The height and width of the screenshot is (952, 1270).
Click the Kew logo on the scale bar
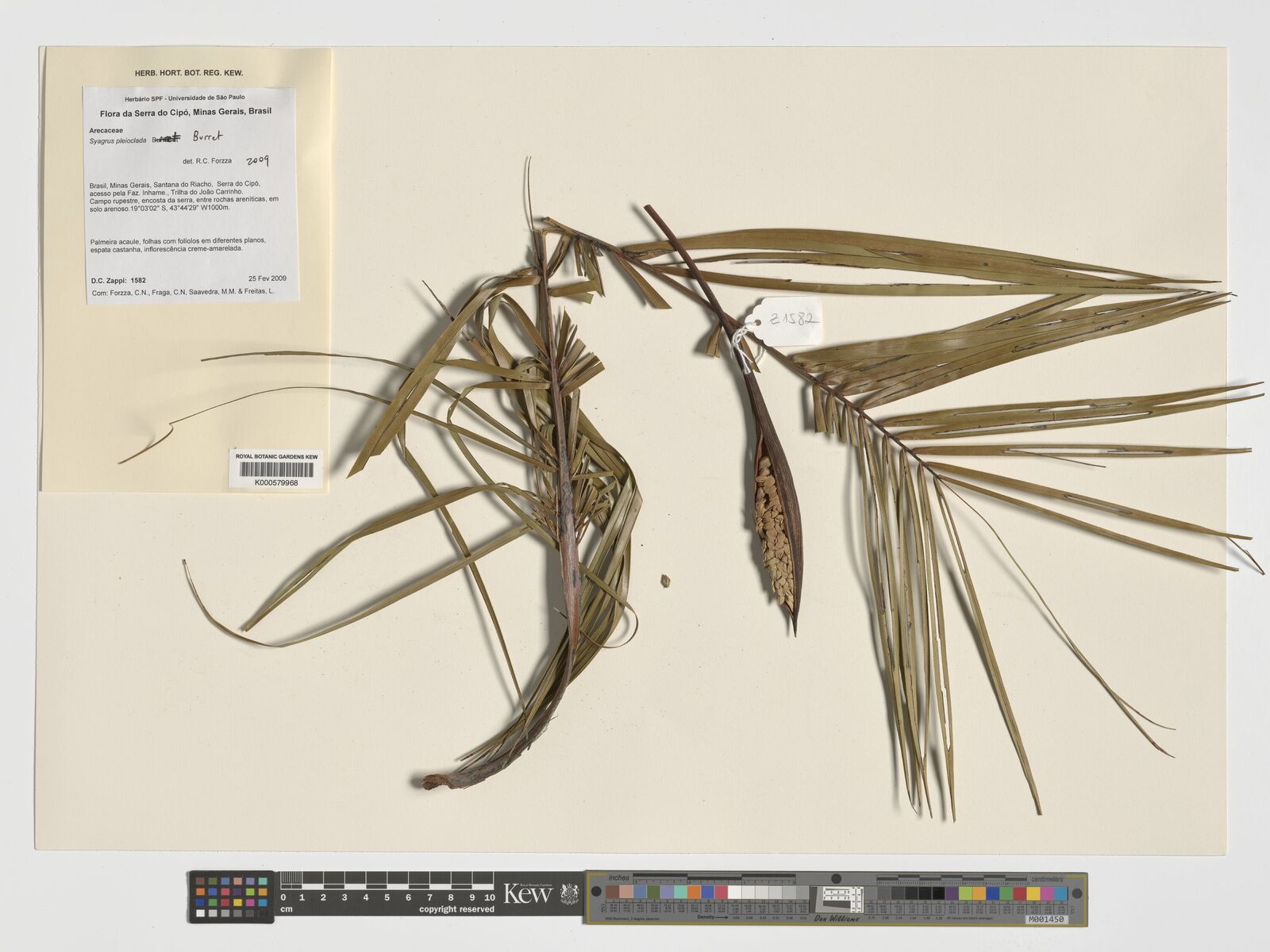pos(527,895)
